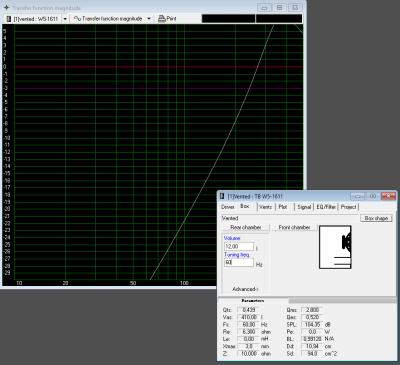Click the Box shape button
400x365 pixels.
pyautogui.click(x=376, y=218)
